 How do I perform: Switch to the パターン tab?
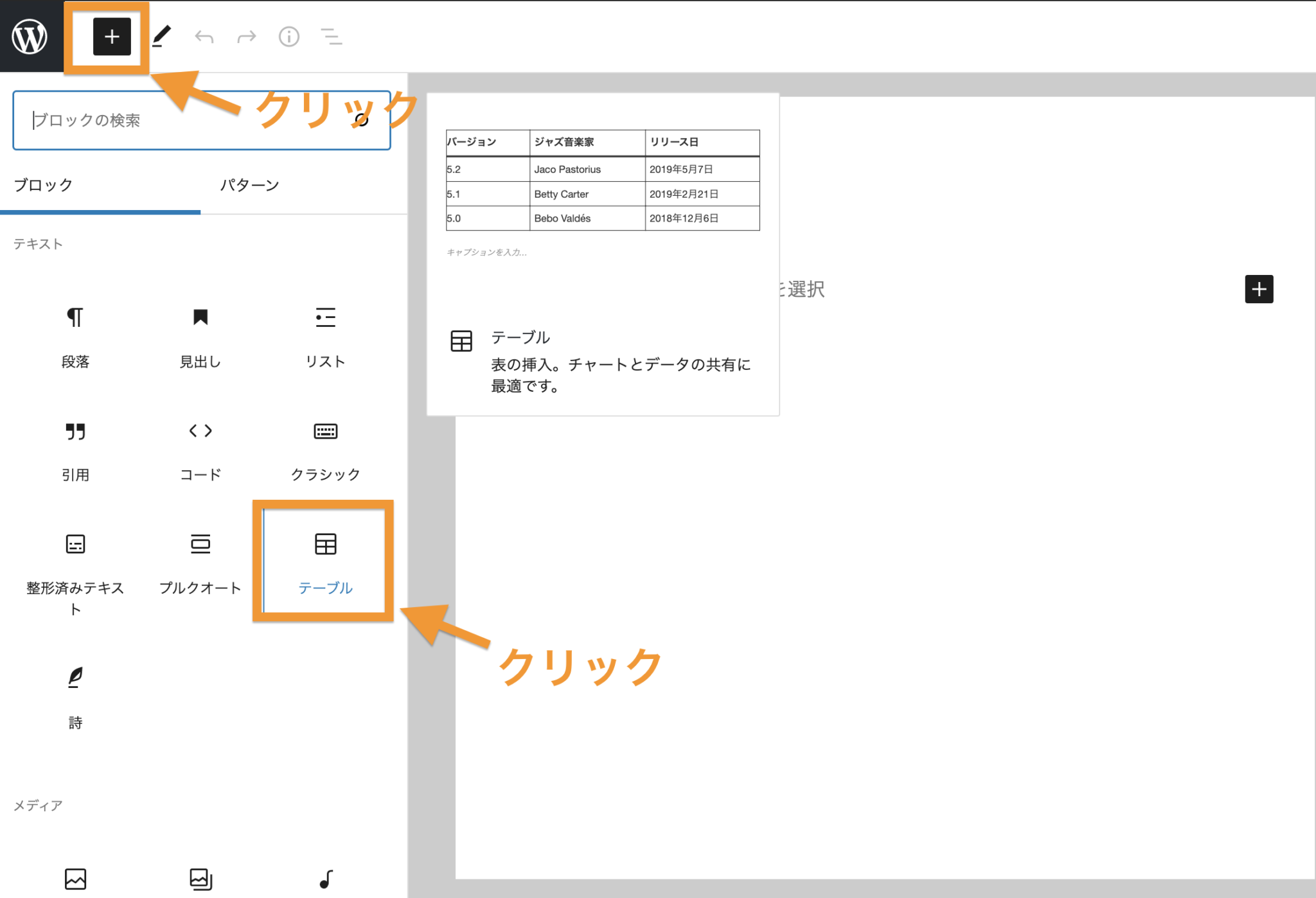coord(250,186)
